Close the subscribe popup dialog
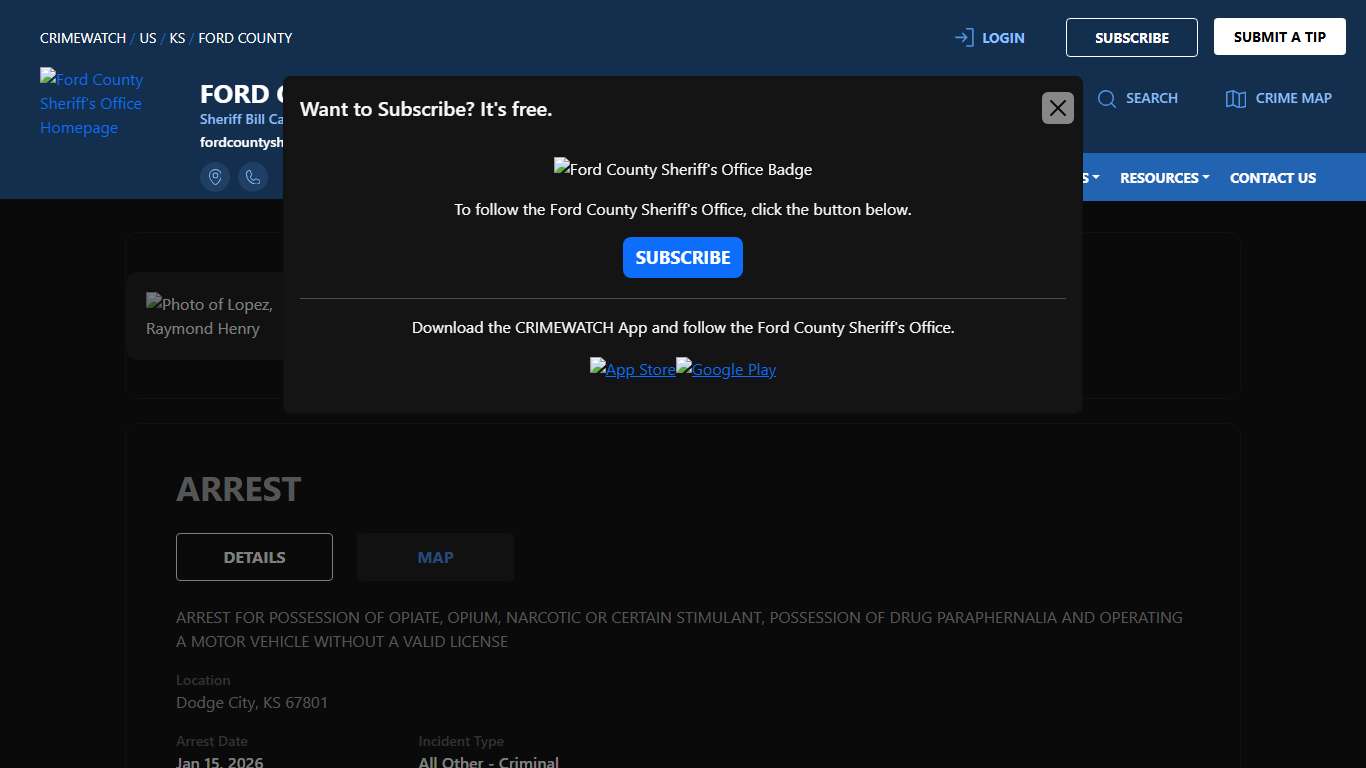This screenshot has width=1366, height=768. [x=1057, y=108]
